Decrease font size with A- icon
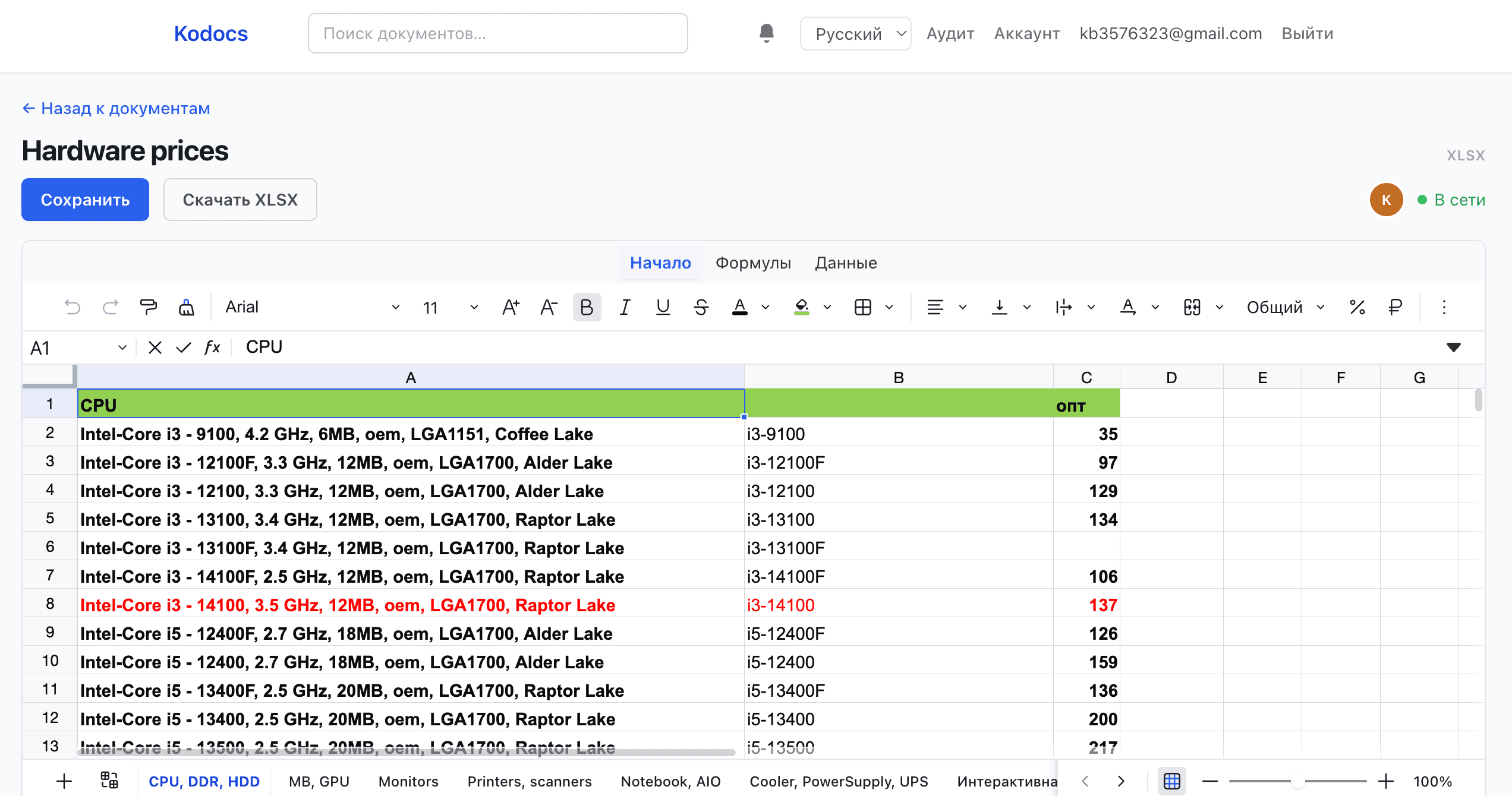Viewport: 1512px width, 796px height. coord(549,307)
